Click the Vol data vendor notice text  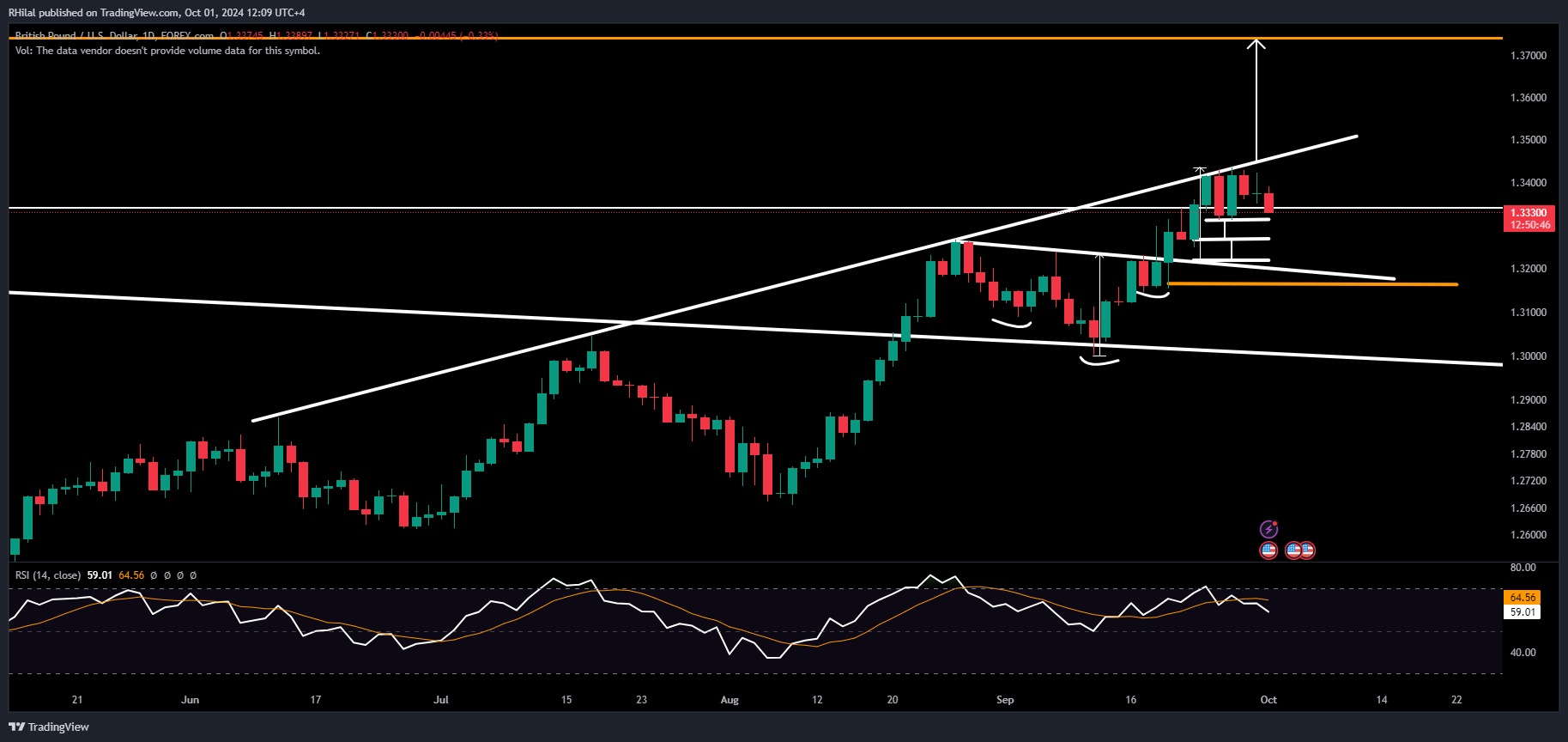tap(167, 51)
